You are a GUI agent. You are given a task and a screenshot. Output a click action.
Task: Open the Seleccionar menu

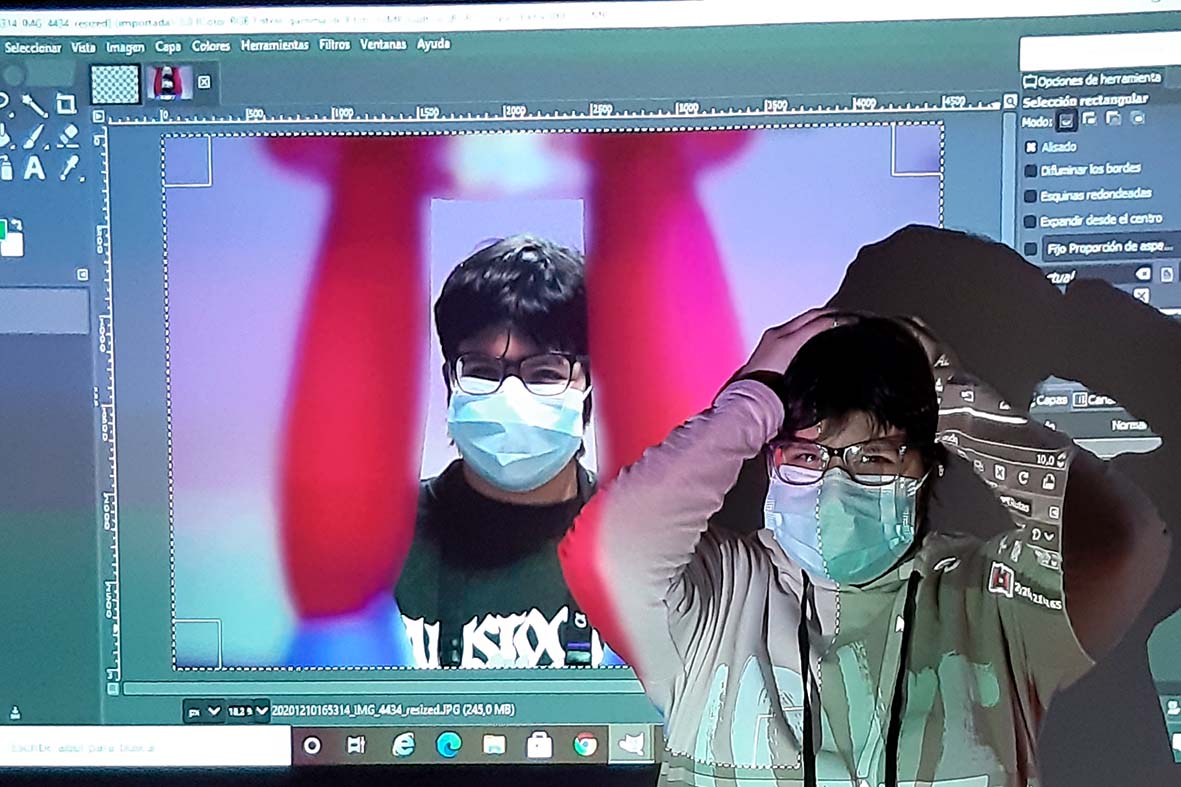click(x=32, y=47)
